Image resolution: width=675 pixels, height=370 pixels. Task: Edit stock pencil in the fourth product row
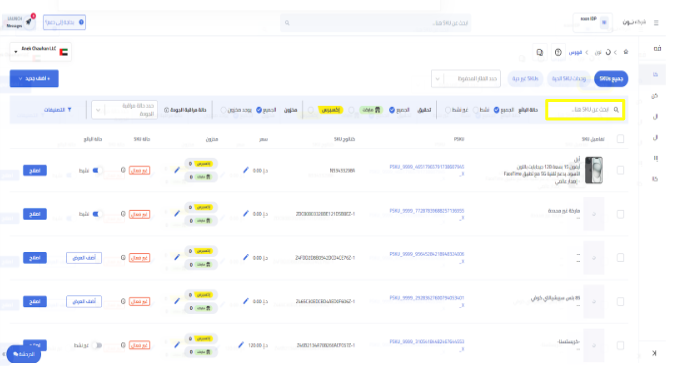177,301
